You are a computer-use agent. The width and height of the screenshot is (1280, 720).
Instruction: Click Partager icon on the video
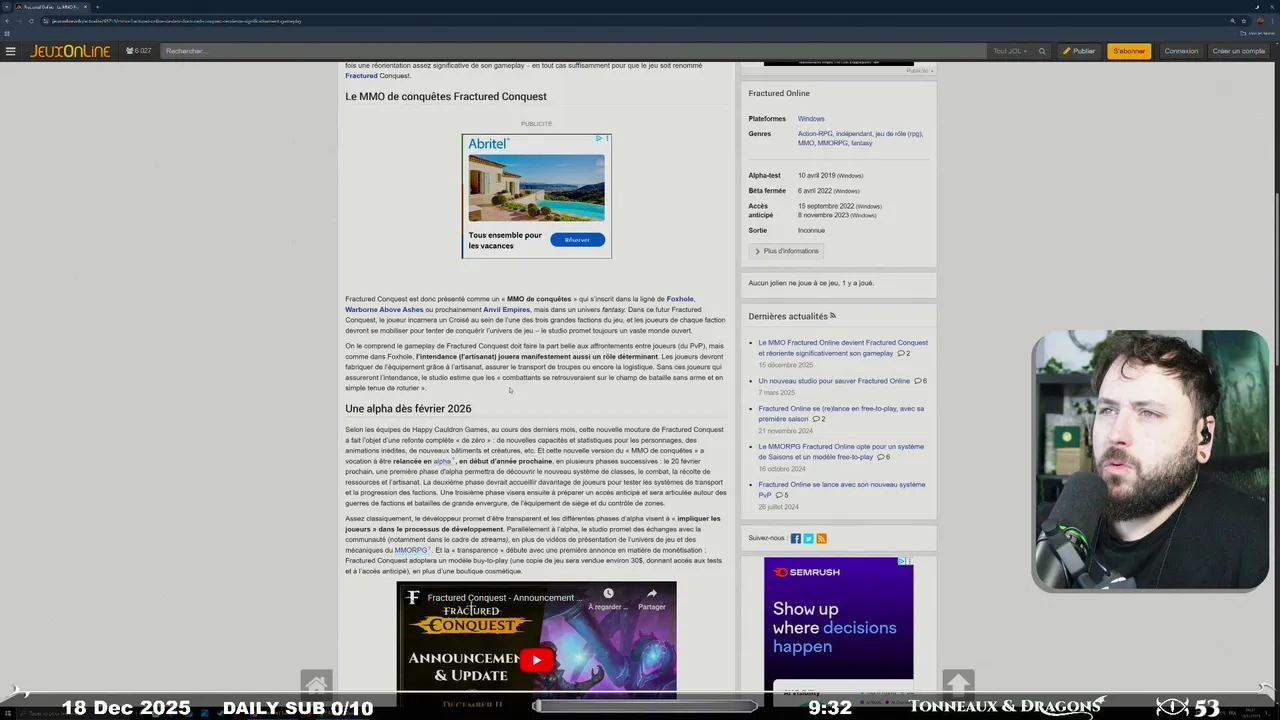pos(651,599)
